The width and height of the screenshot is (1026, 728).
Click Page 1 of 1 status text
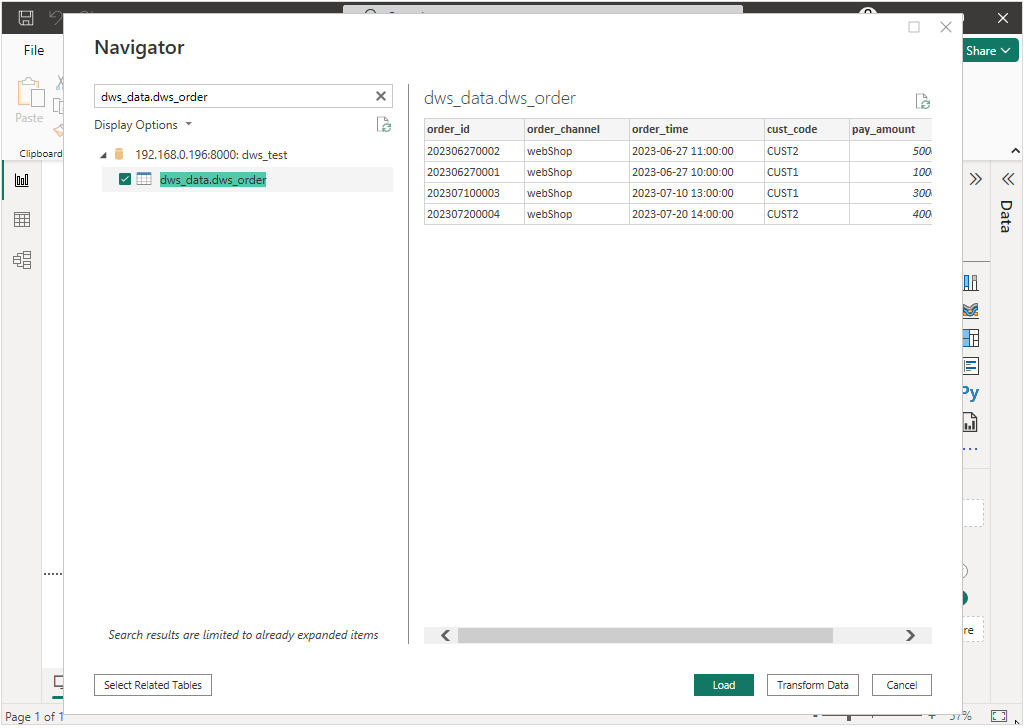point(34,717)
